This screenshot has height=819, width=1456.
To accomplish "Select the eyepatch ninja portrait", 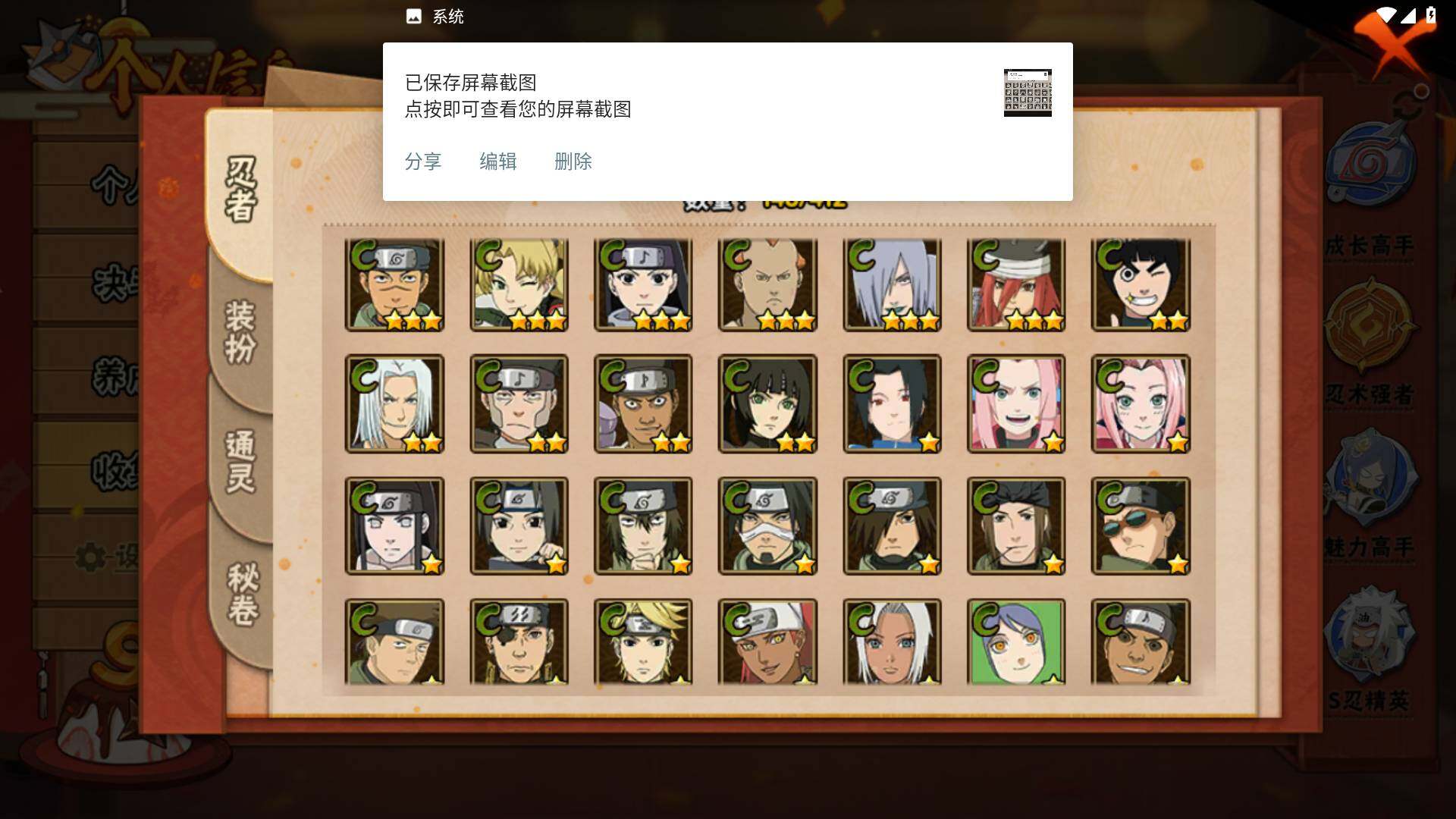I will click(x=519, y=642).
